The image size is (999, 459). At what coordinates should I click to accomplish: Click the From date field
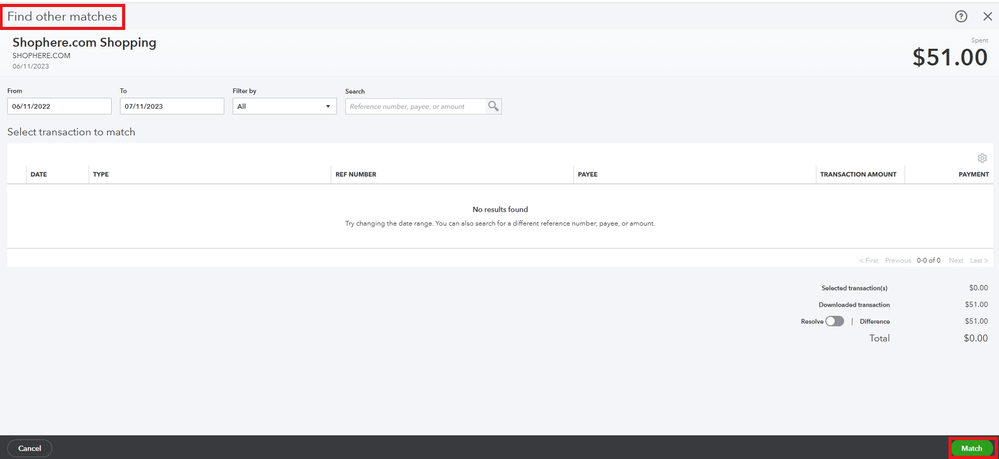pyautogui.click(x=59, y=106)
